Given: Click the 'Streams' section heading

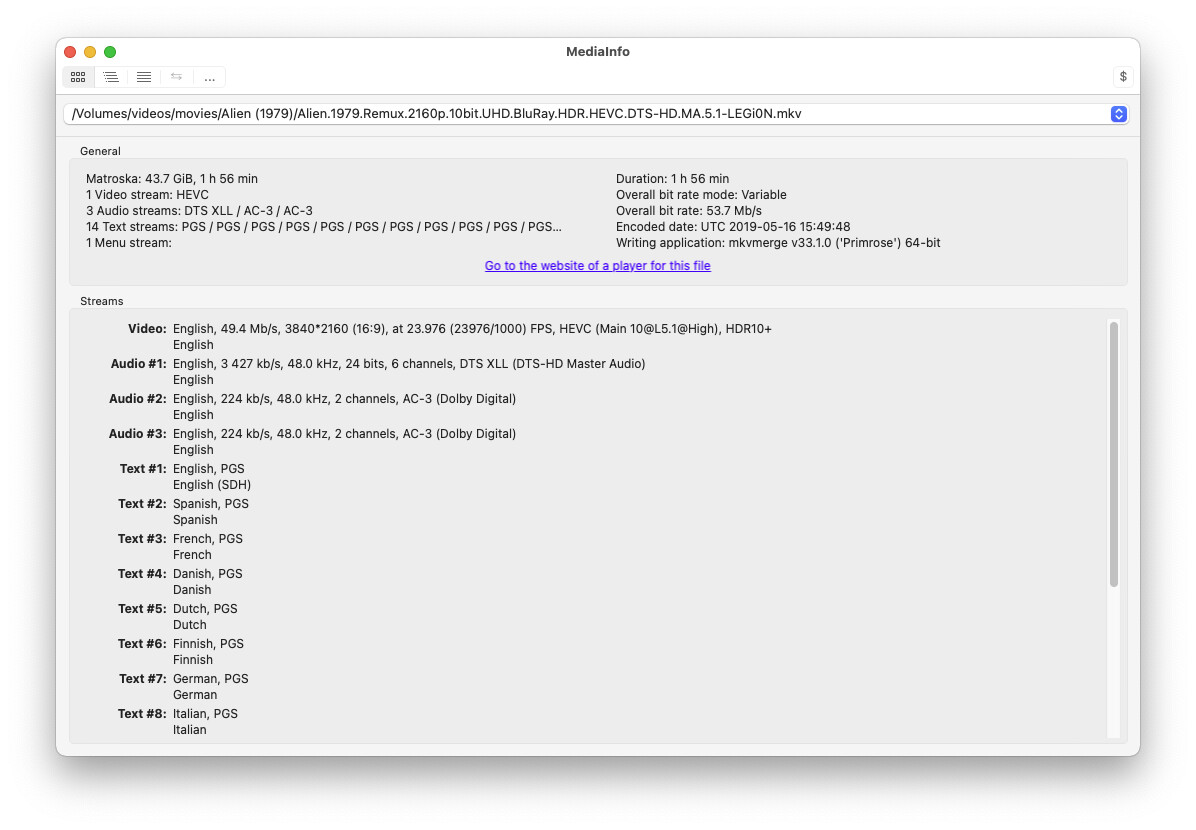Looking at the screenshot, I should coord(101,301).
